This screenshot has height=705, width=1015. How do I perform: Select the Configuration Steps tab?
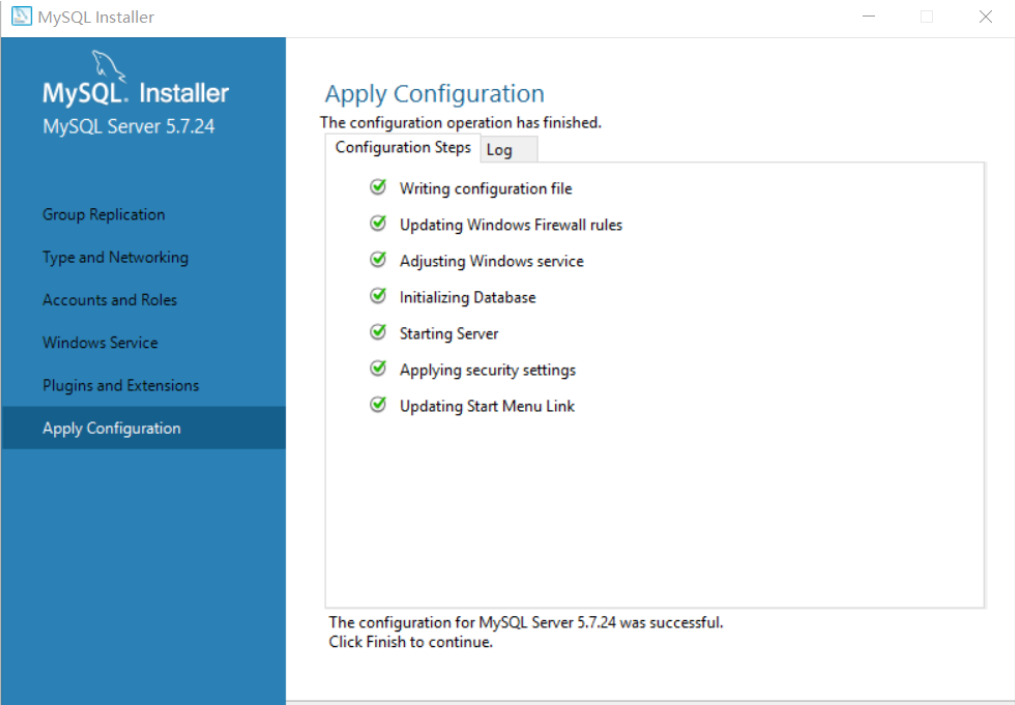(x=402, y=147)
